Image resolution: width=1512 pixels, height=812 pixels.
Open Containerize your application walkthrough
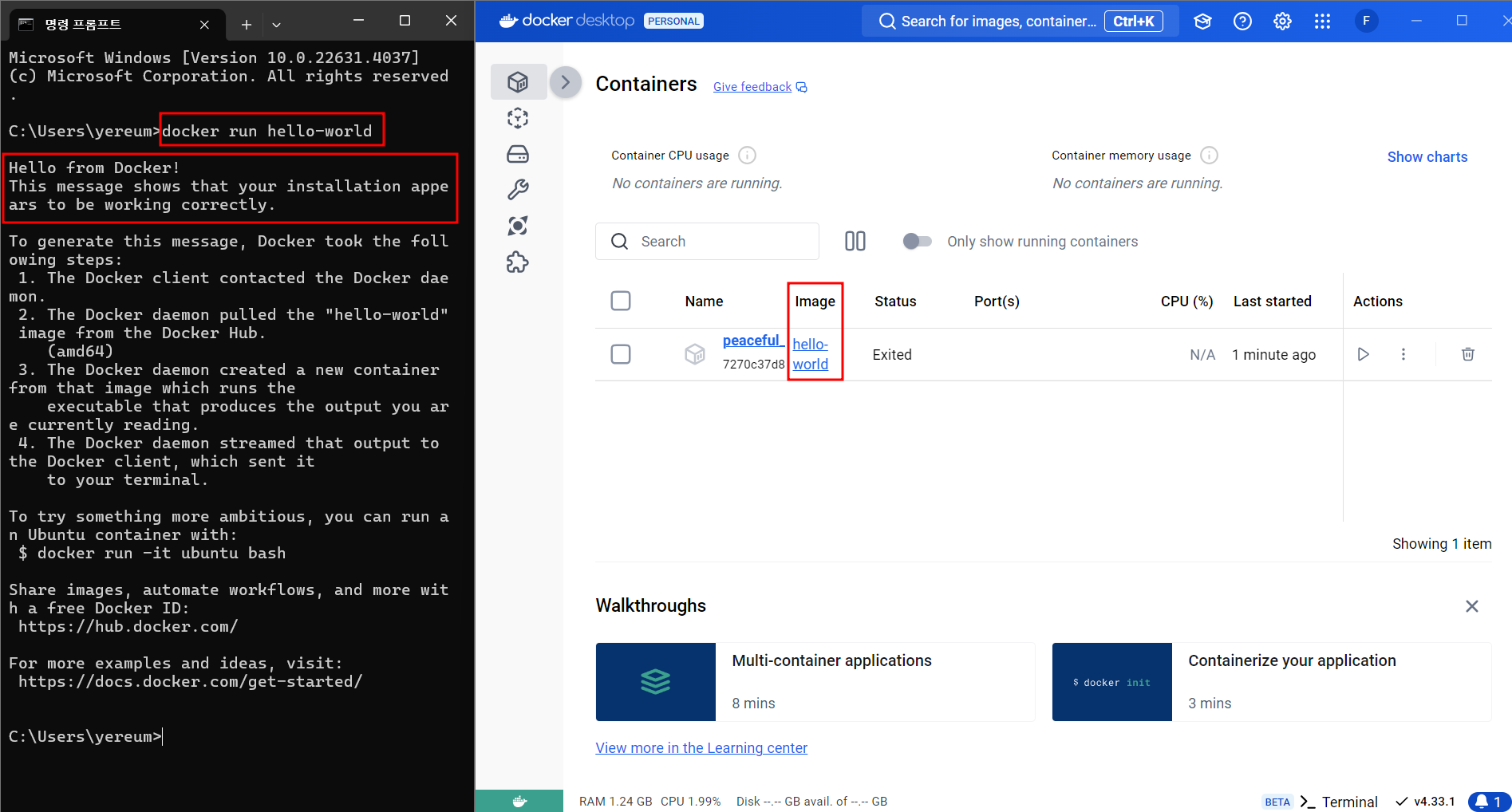point(1271,682)
